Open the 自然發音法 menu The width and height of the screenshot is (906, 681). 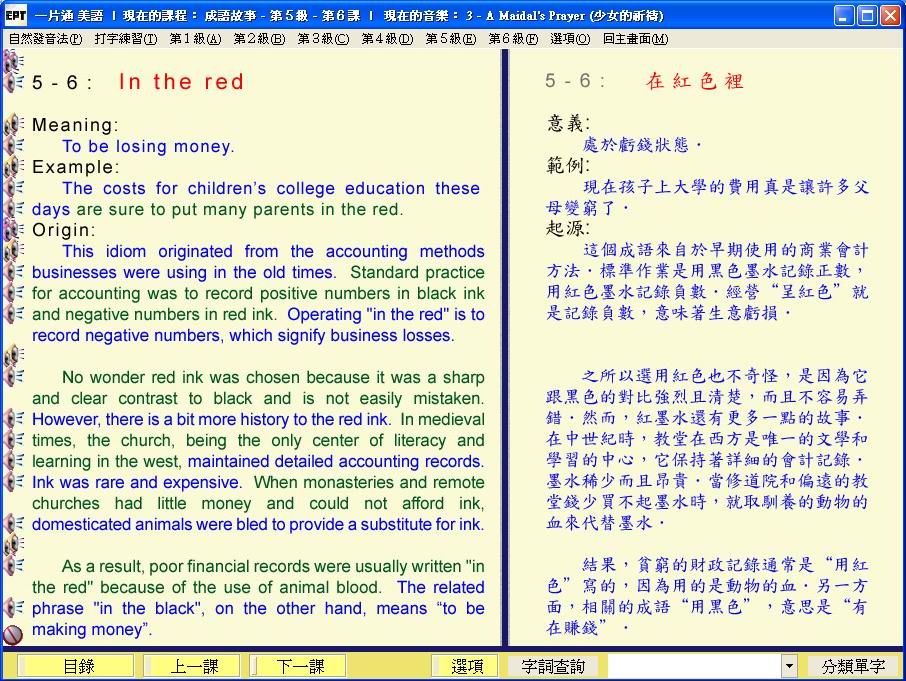click(45, 39)
